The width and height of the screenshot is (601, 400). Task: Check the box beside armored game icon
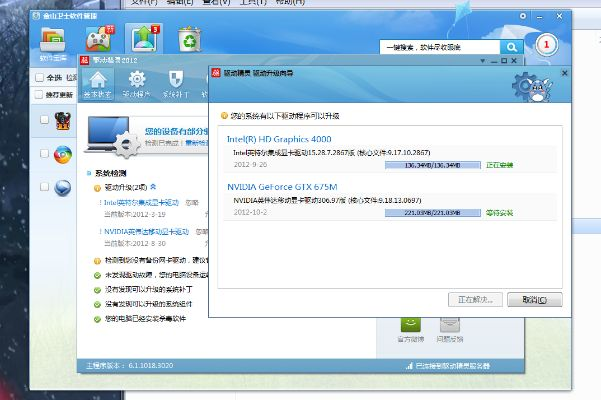point(44,120)
